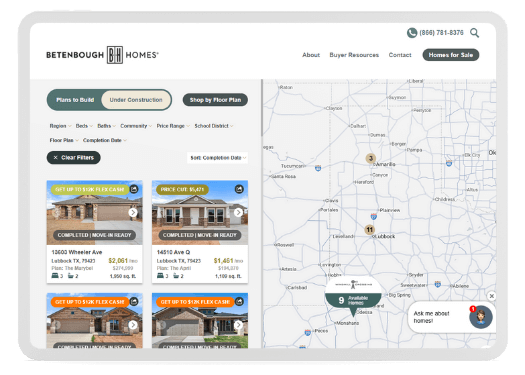Click the Betenbough Homes logo

[x=102, y=55]
